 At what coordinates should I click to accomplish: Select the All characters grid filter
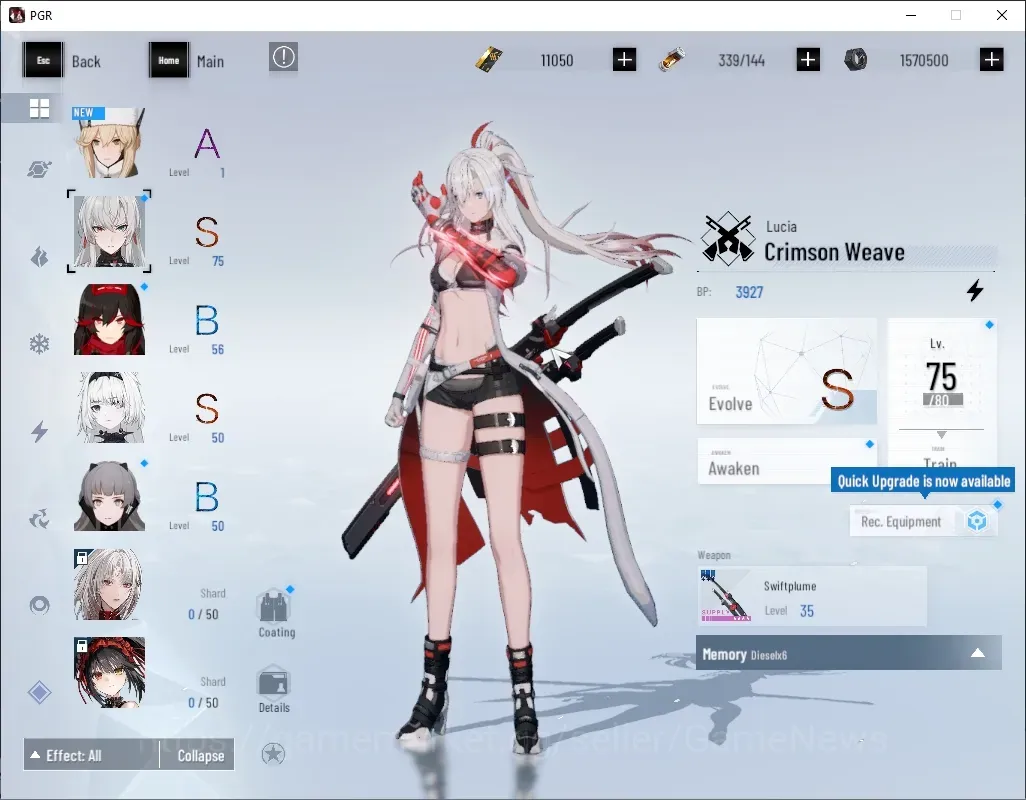[39, 108]
